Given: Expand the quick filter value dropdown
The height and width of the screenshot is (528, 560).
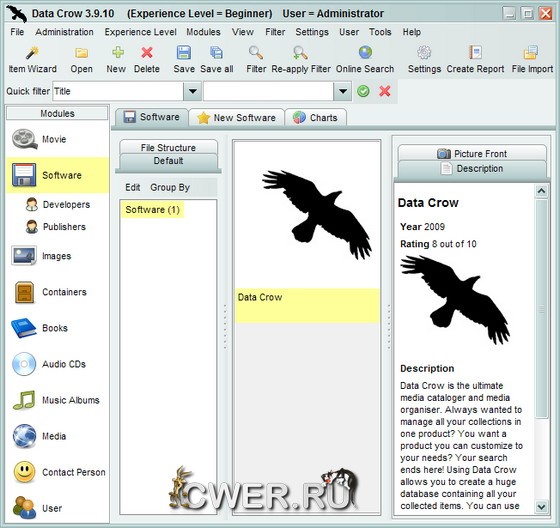Looking at the screenshot, I should tap(342, 91).
